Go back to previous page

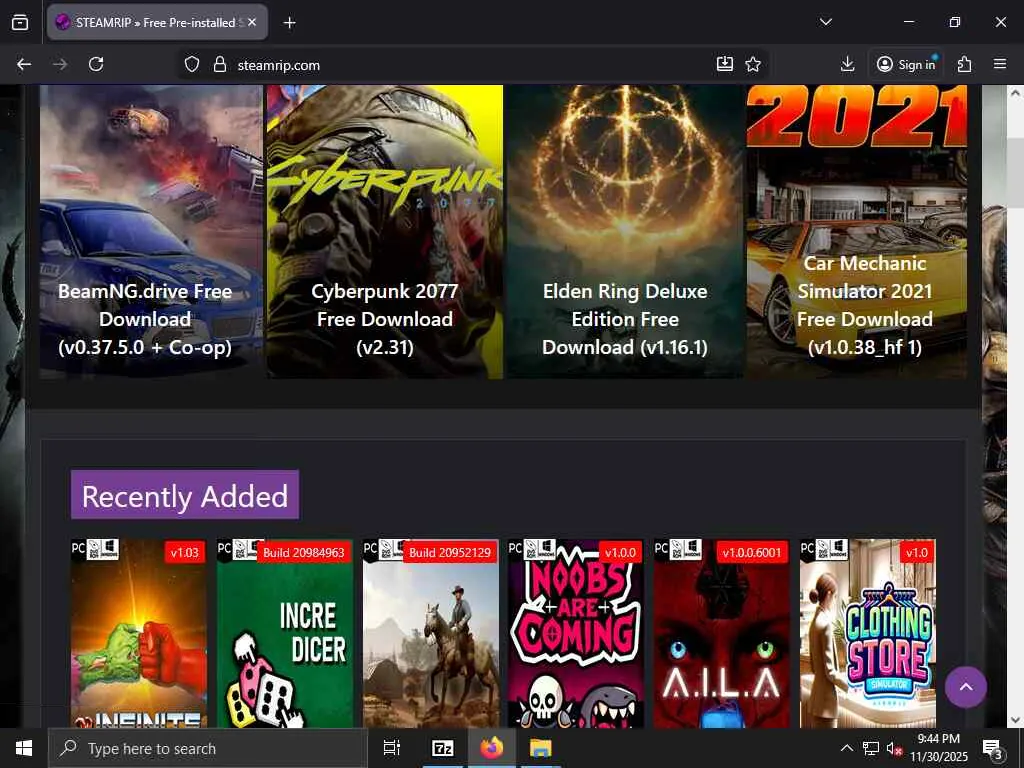click(24, 64)
